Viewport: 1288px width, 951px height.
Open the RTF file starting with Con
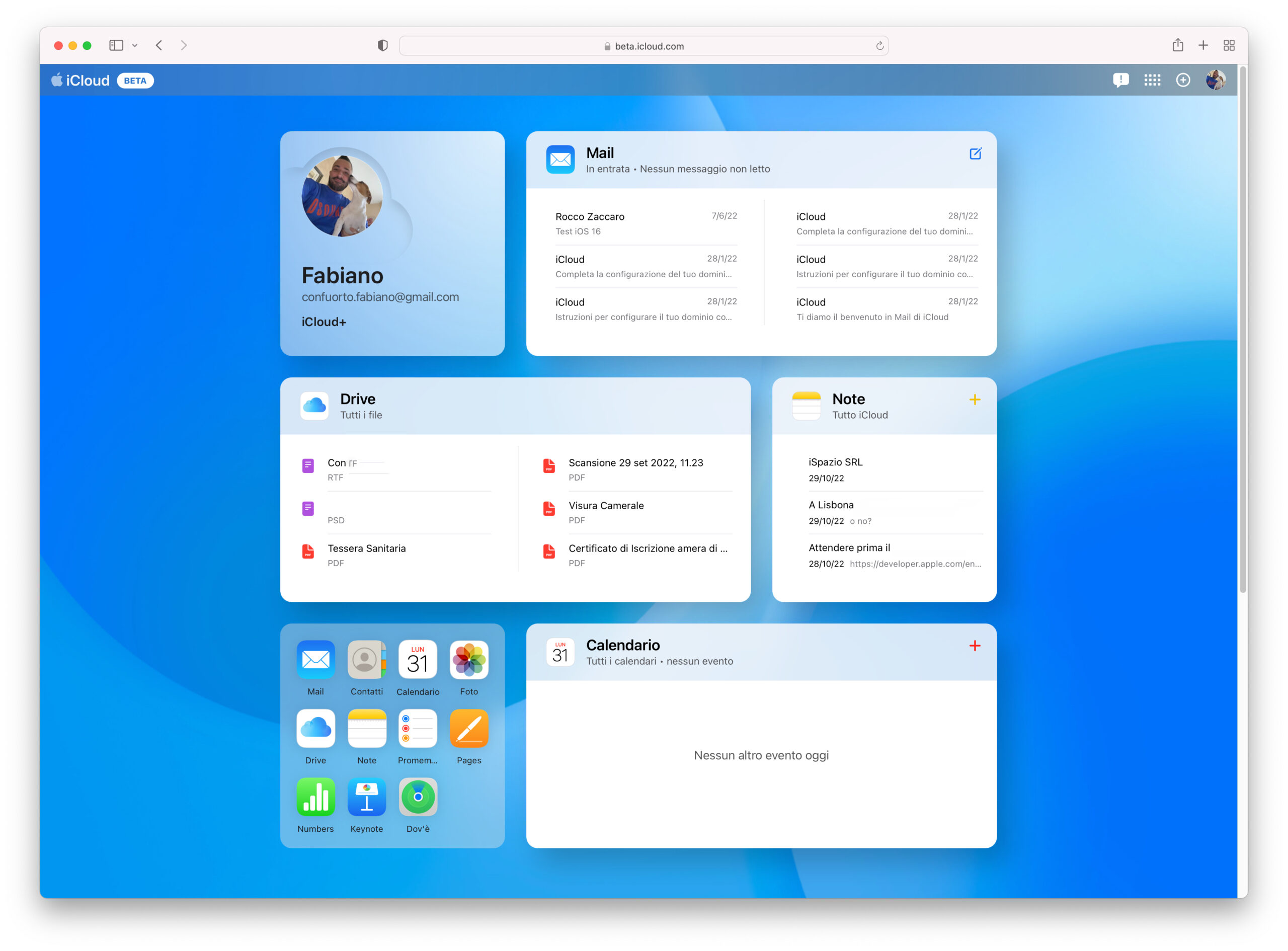396,470
